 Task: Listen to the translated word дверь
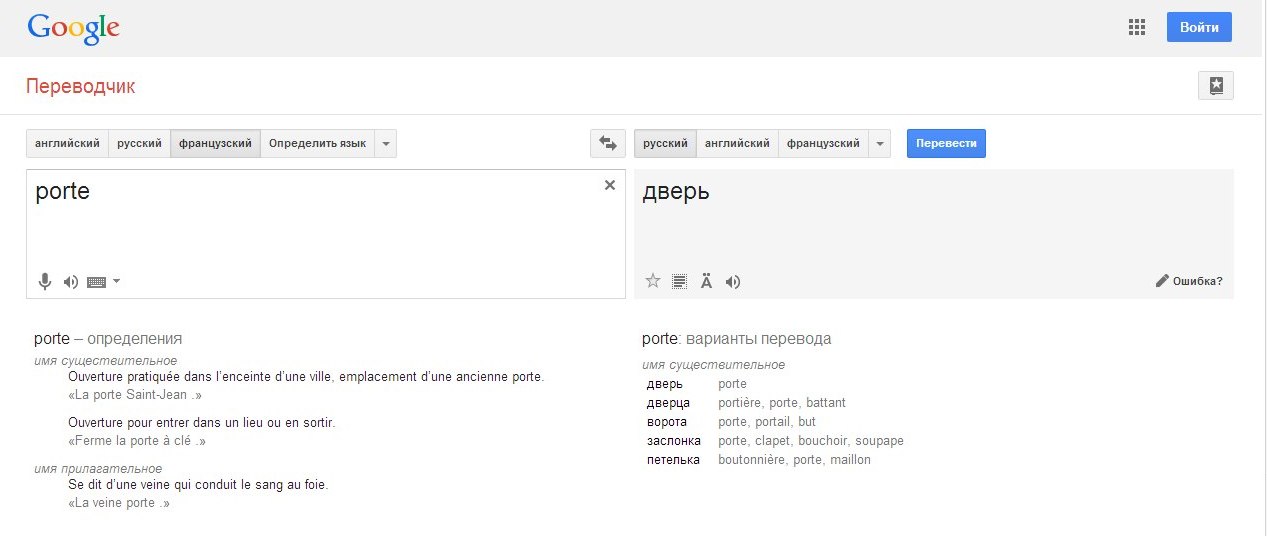(x=733, y=282)
